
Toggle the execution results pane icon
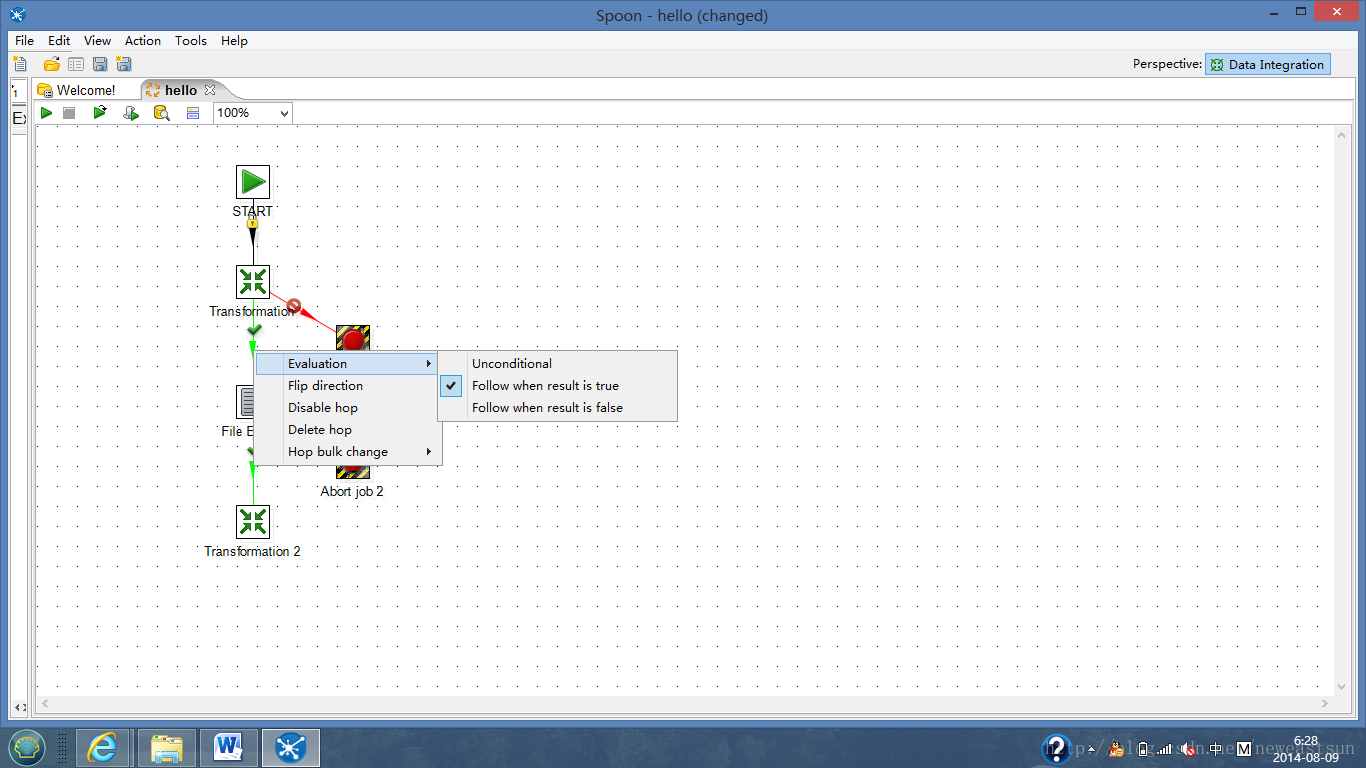pos(193,113)
